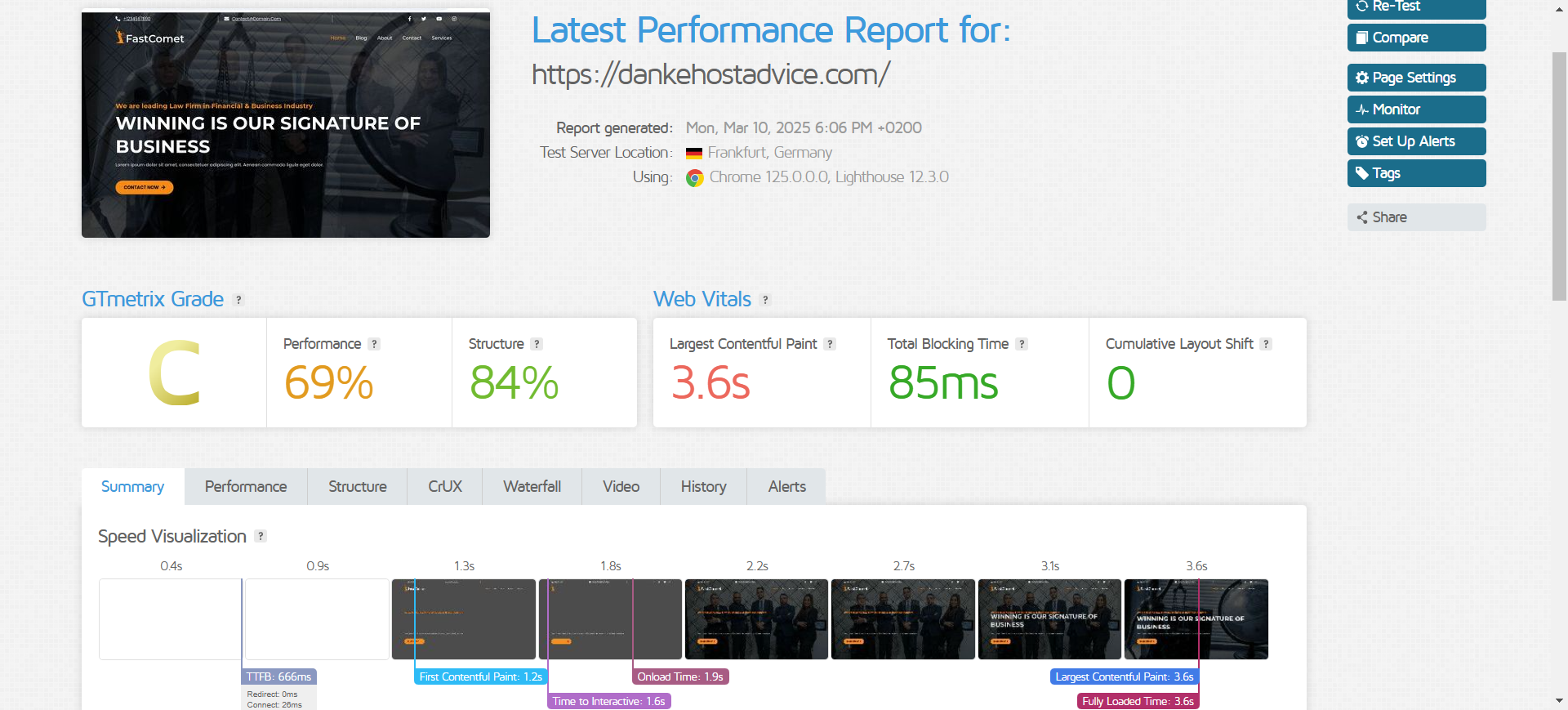
Task: Click the Monitor button
Action: tap(1416, 109)
